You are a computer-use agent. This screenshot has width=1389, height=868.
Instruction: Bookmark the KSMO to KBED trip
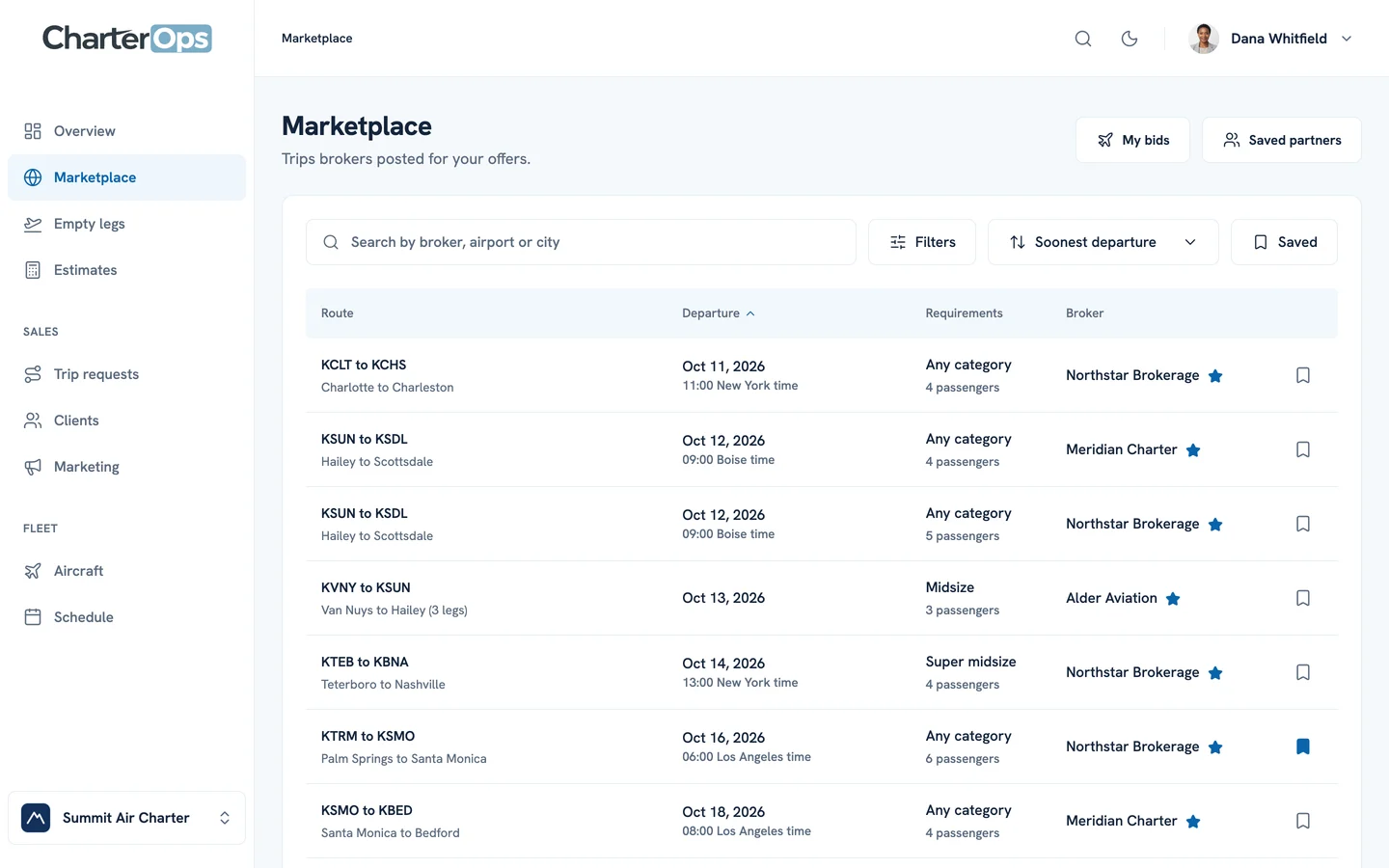(x=1303, y=821)
